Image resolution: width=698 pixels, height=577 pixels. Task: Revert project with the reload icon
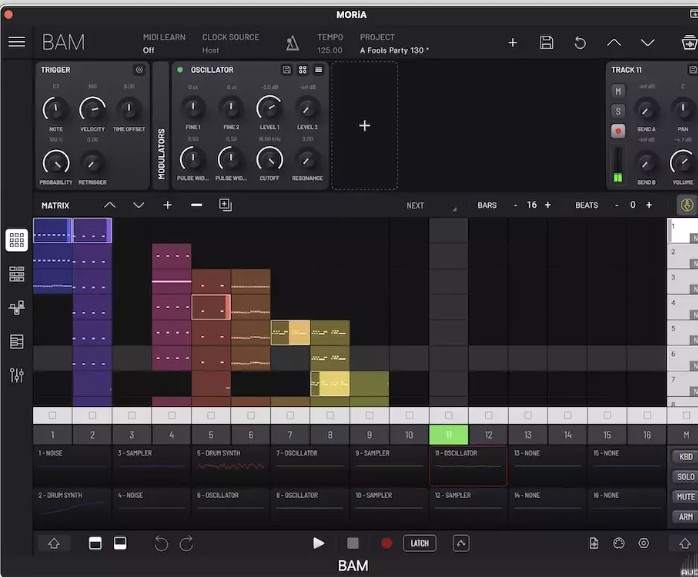coord(580,43)
